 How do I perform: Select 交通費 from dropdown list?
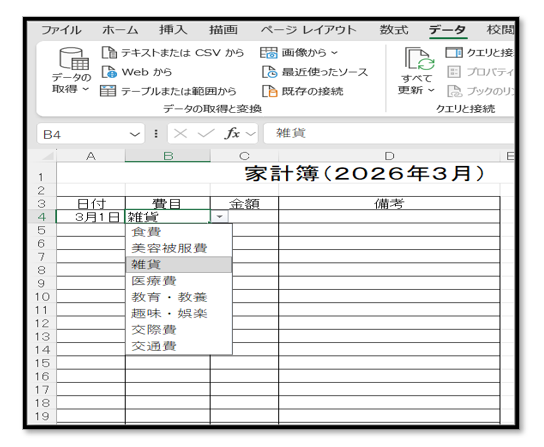point(179,346)
